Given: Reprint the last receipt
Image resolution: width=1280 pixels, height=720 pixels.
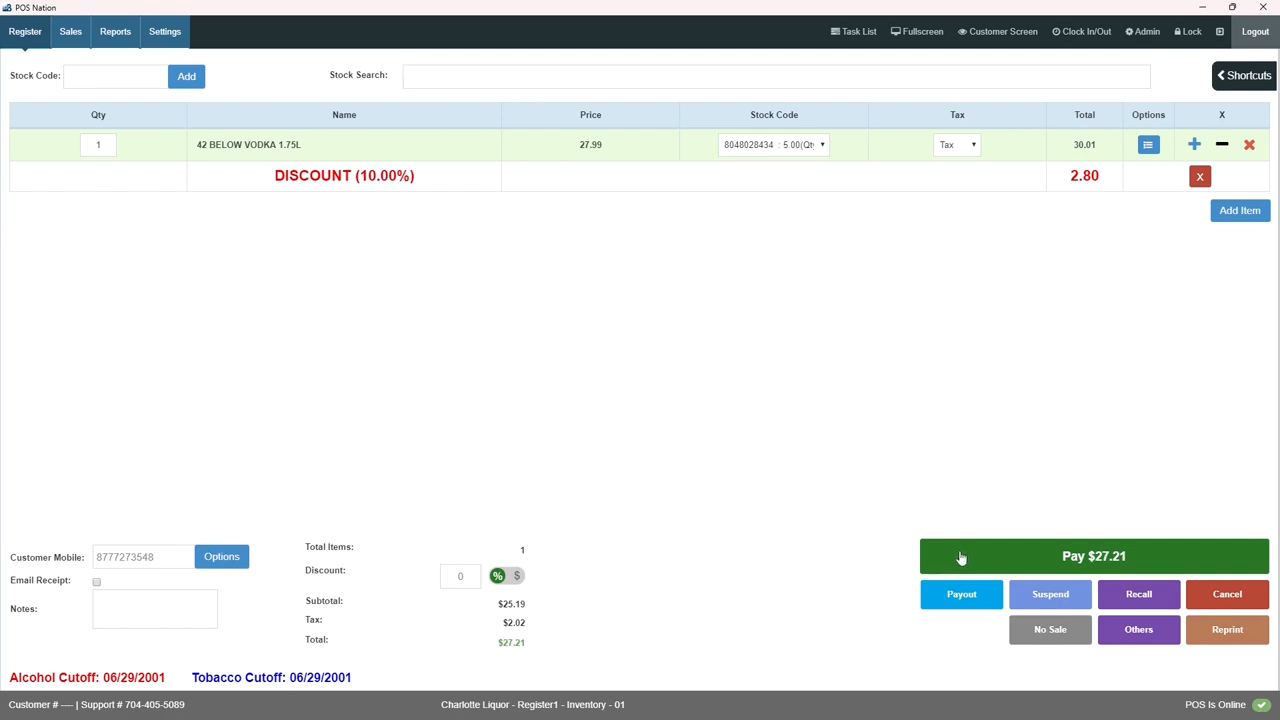Looking at the screenshot, I should click(x=1227, y=629).
